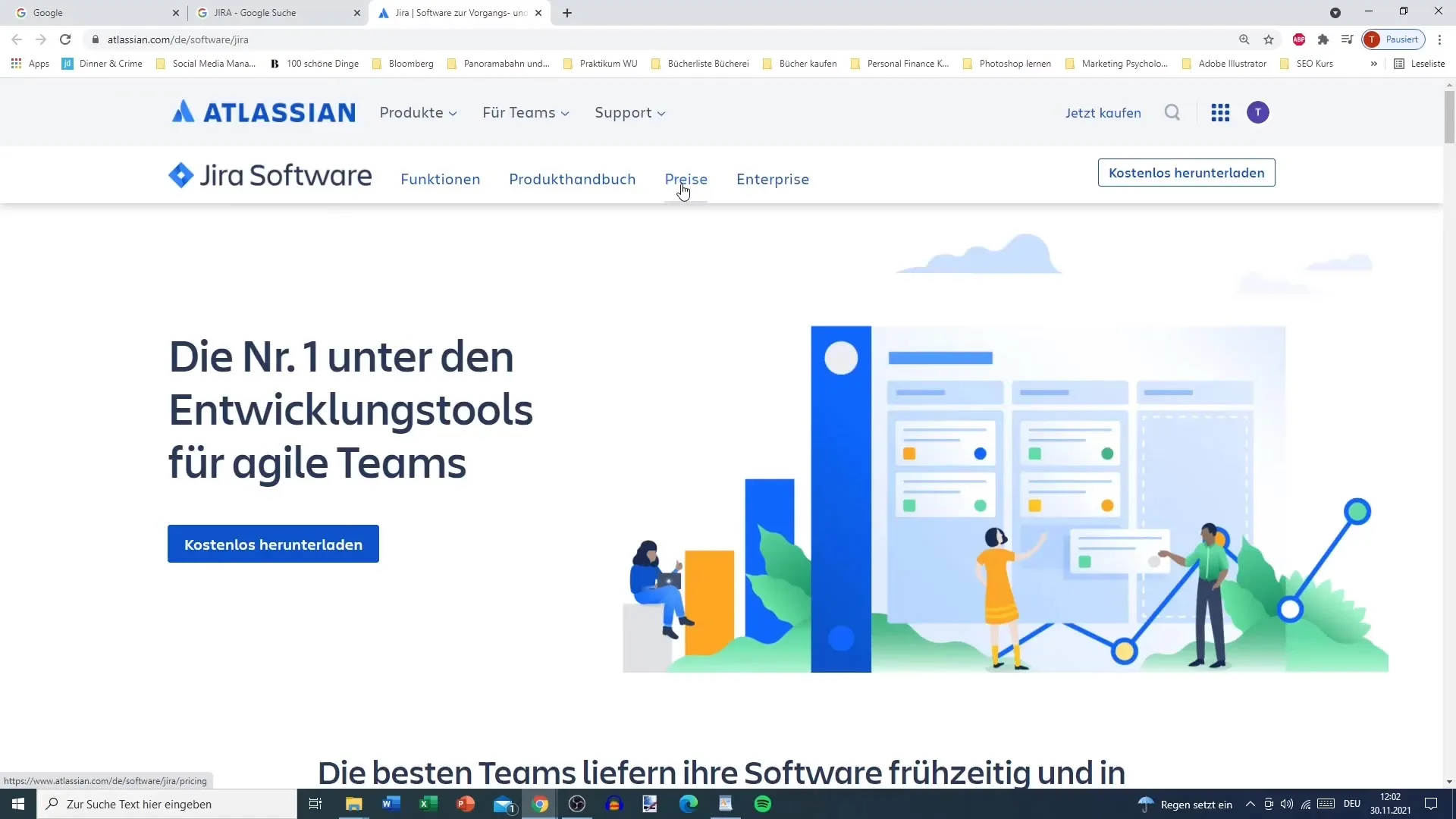
Task: Open the SEO Kurs bookmark folder
Action: 1307,64
